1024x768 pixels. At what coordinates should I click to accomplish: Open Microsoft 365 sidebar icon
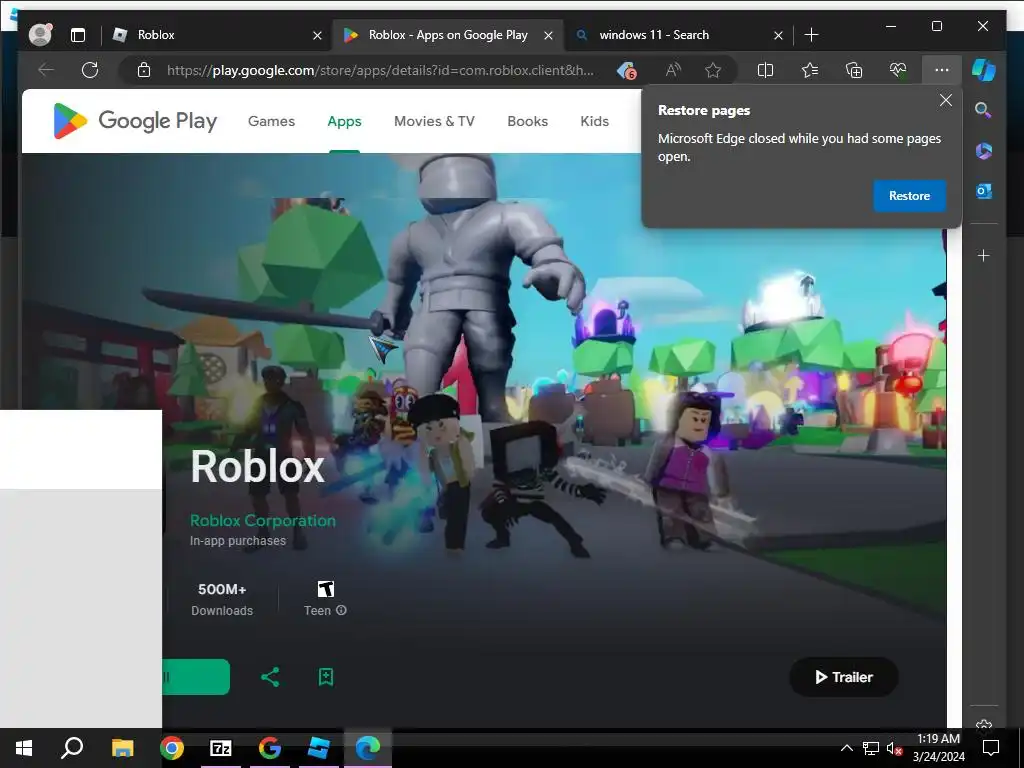click(984, 151)
